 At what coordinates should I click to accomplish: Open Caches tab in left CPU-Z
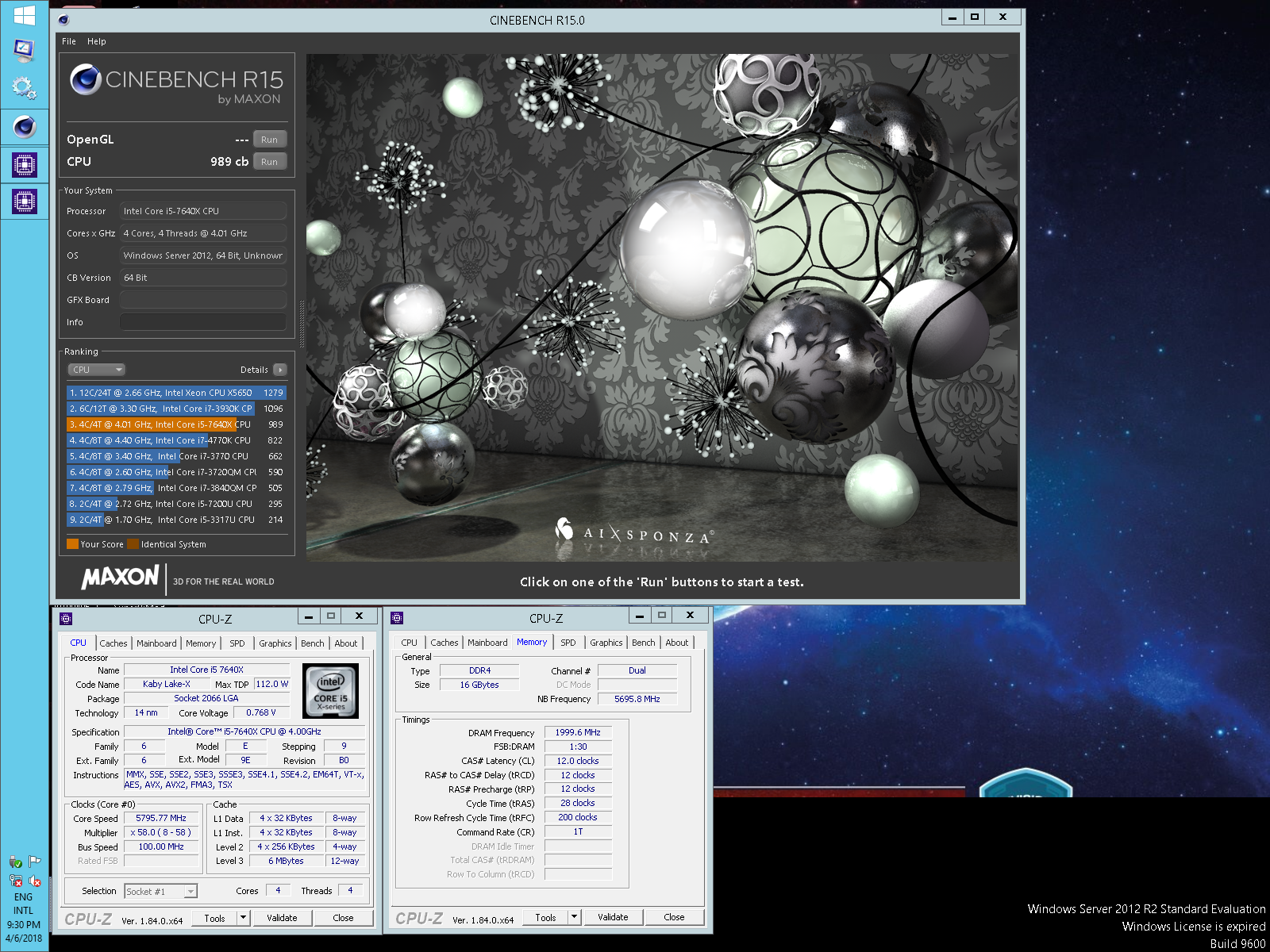click(114, 643)
